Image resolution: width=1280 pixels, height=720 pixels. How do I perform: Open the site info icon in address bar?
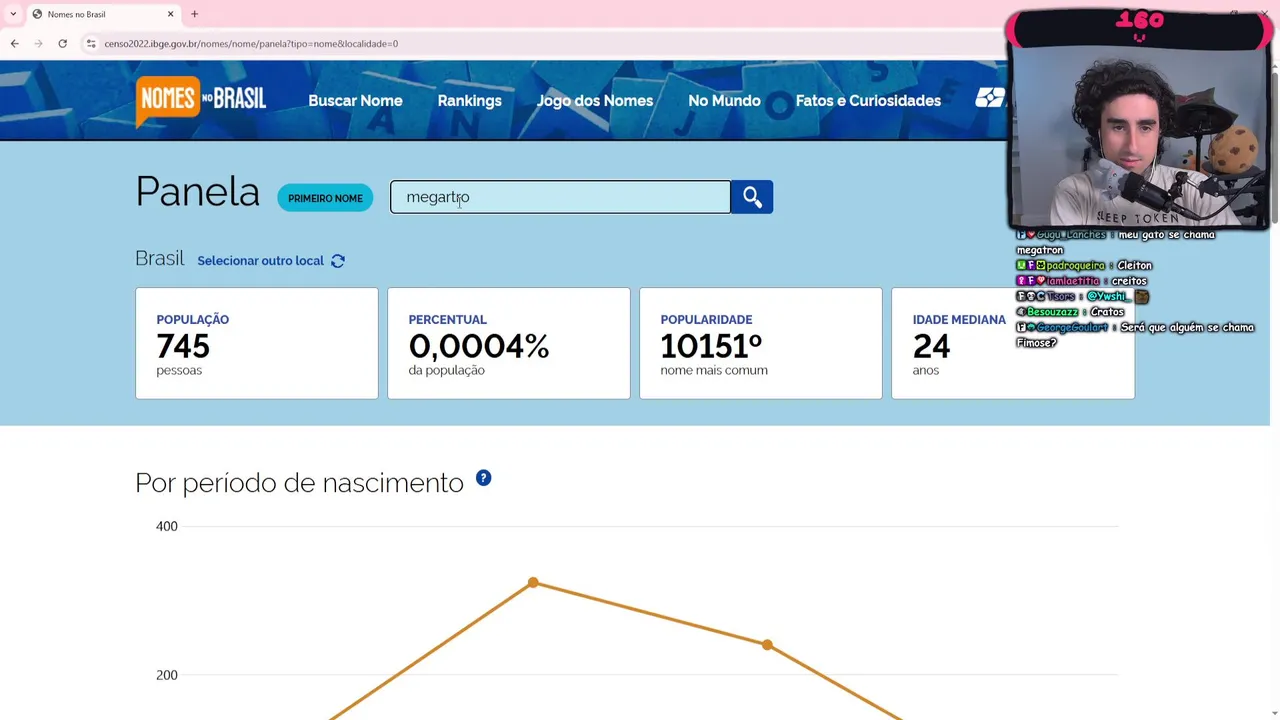click(x=91, y=43)
